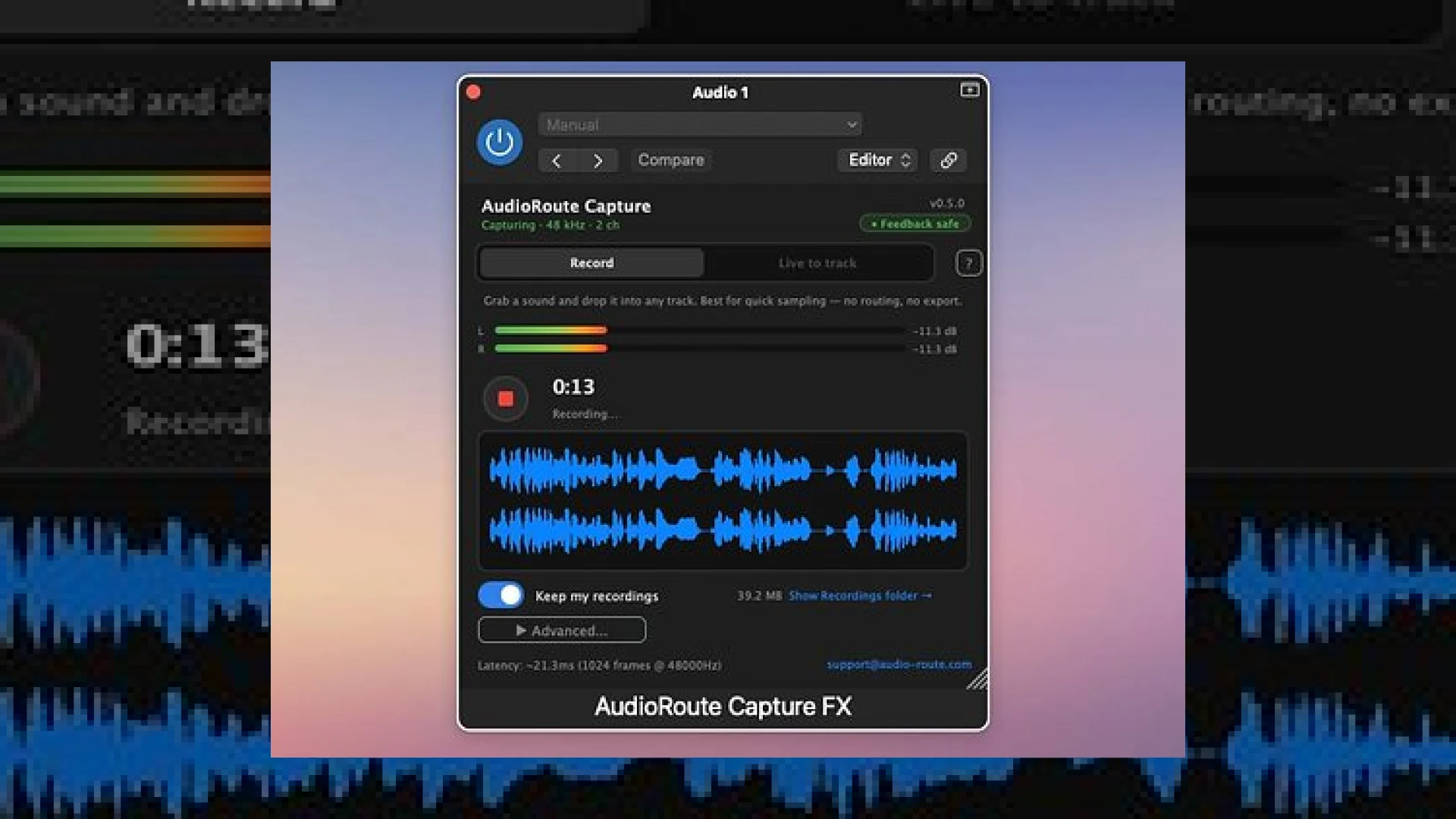
Task: Click the v0.5.0 version label
Action: (x=947, y=203)
